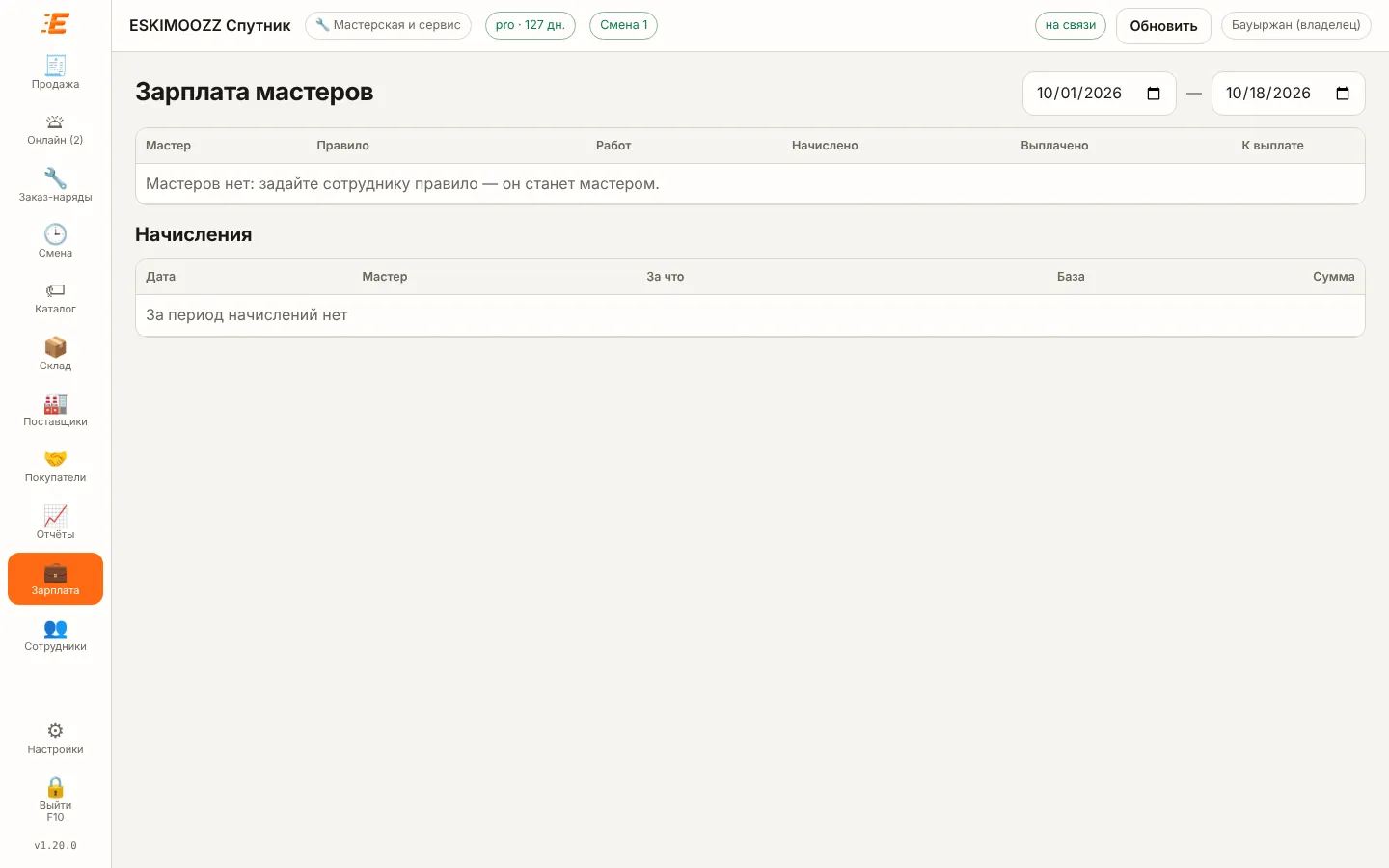Image resolution: width=1389 pixels, height=868 pixels.
Task: Focus the start date field 10/01/2026
Action: (1100, 94)
